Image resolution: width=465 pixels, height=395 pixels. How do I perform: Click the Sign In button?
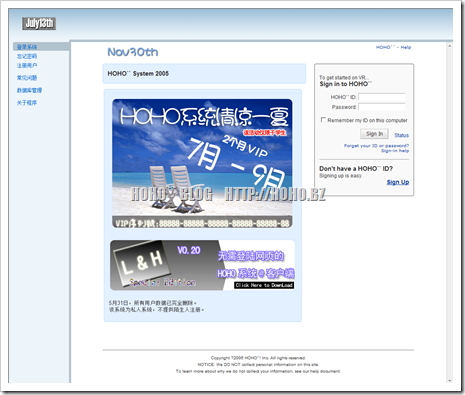coord(374,134)
